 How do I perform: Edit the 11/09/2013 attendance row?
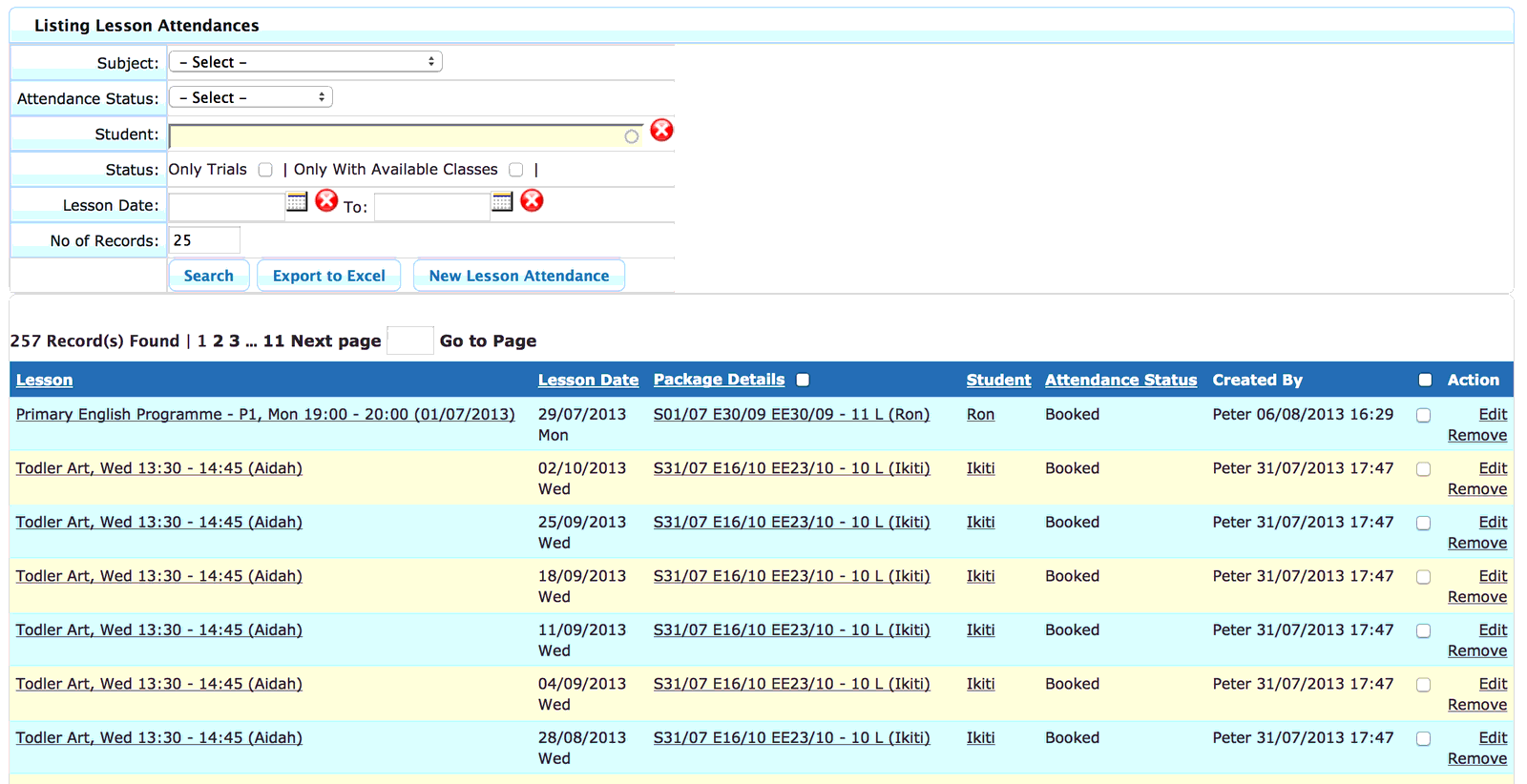[x=1493, y=629]
